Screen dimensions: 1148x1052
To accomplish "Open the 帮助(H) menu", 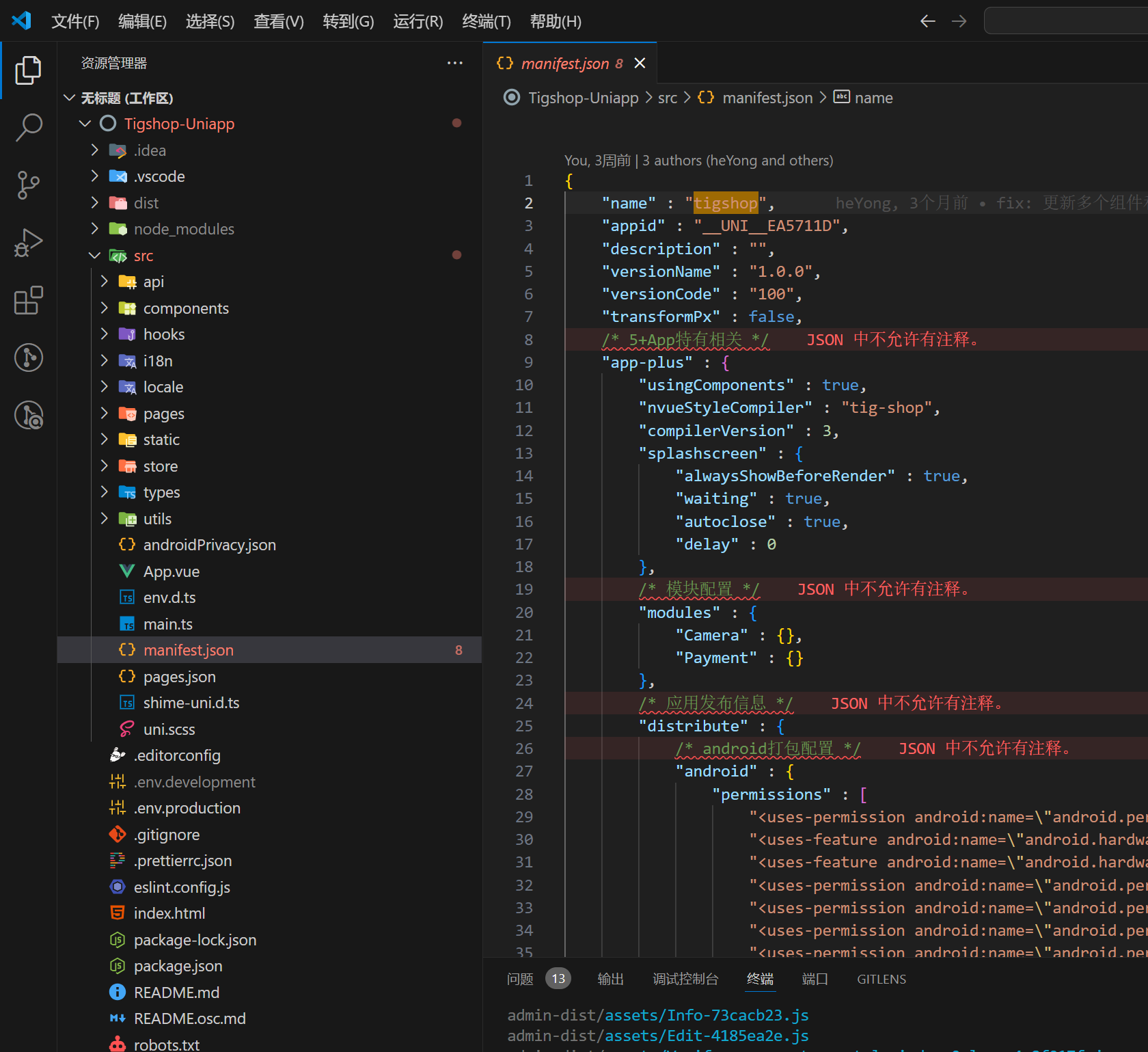I will click(556, 21).
